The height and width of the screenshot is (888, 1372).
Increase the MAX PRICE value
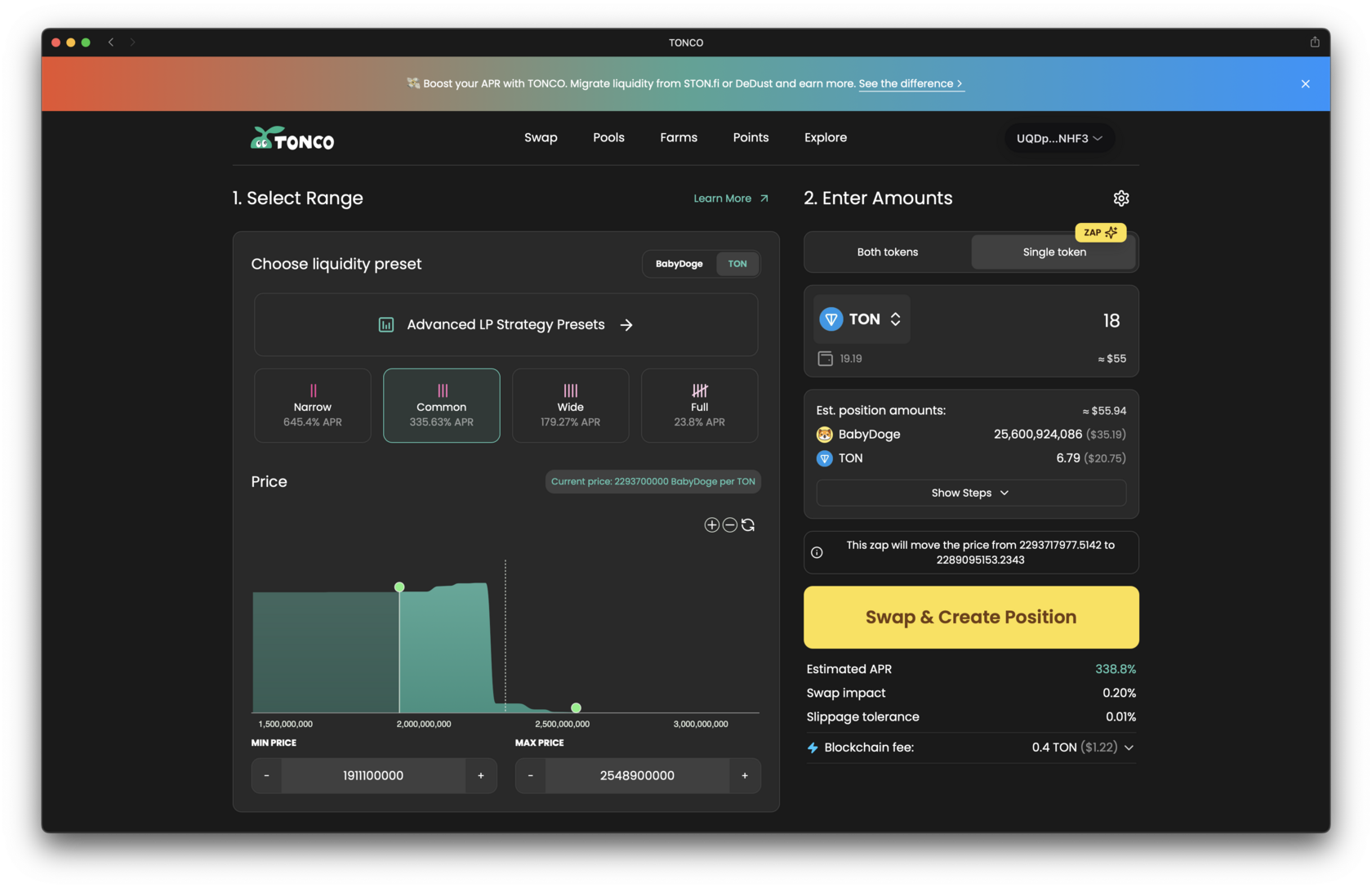point(745,776)
